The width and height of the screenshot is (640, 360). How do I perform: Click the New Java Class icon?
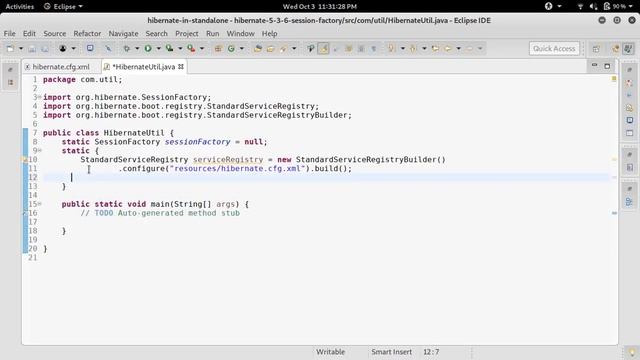[231, 49]
